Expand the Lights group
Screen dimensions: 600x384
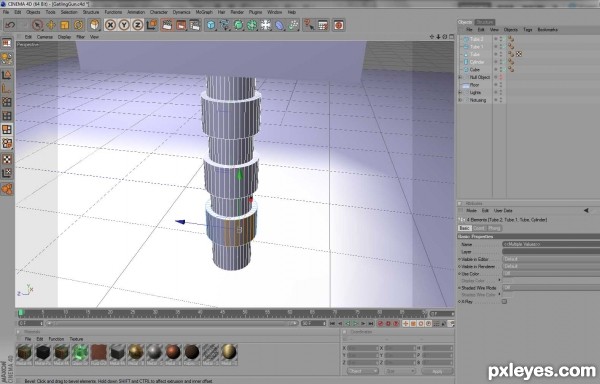(460, 93)
